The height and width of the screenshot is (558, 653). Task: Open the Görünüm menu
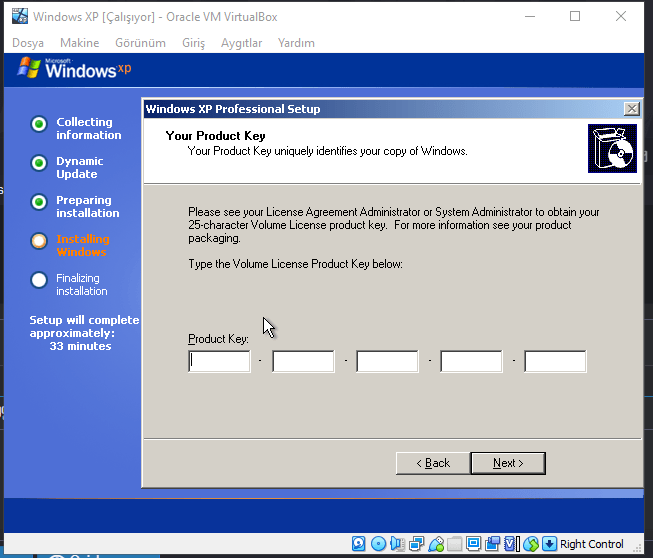coord(140,43)
